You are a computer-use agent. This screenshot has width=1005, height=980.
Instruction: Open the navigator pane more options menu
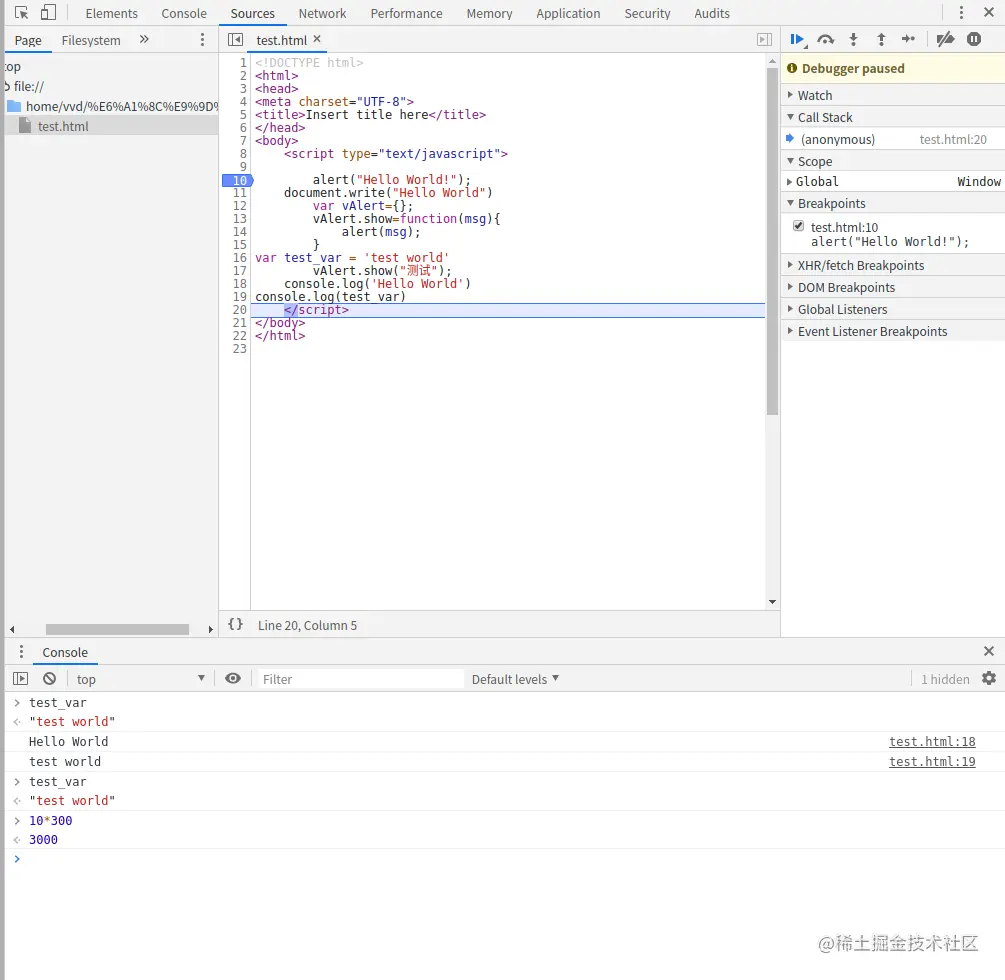click(x=203, y=40)
